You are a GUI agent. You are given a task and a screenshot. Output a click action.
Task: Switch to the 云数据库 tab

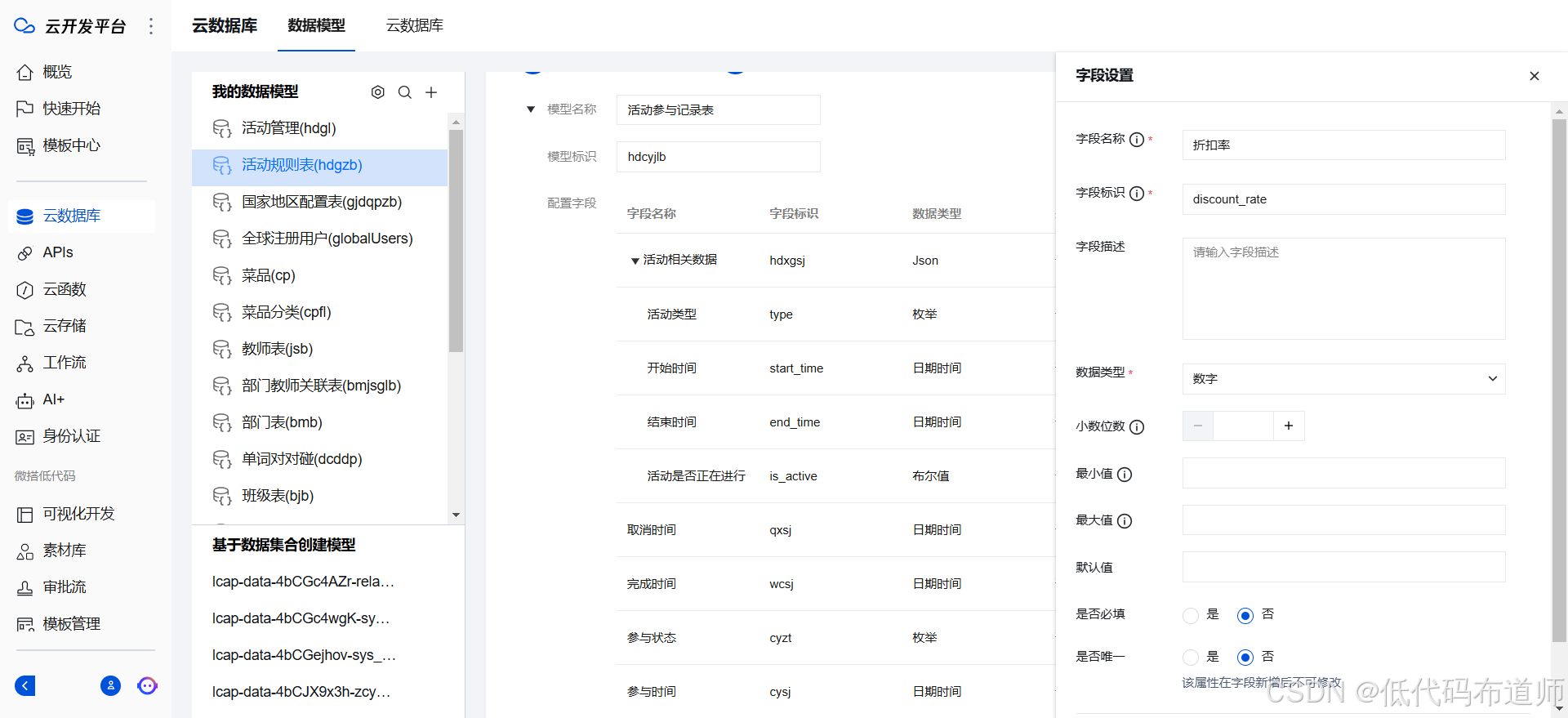(x=414, y=26)
